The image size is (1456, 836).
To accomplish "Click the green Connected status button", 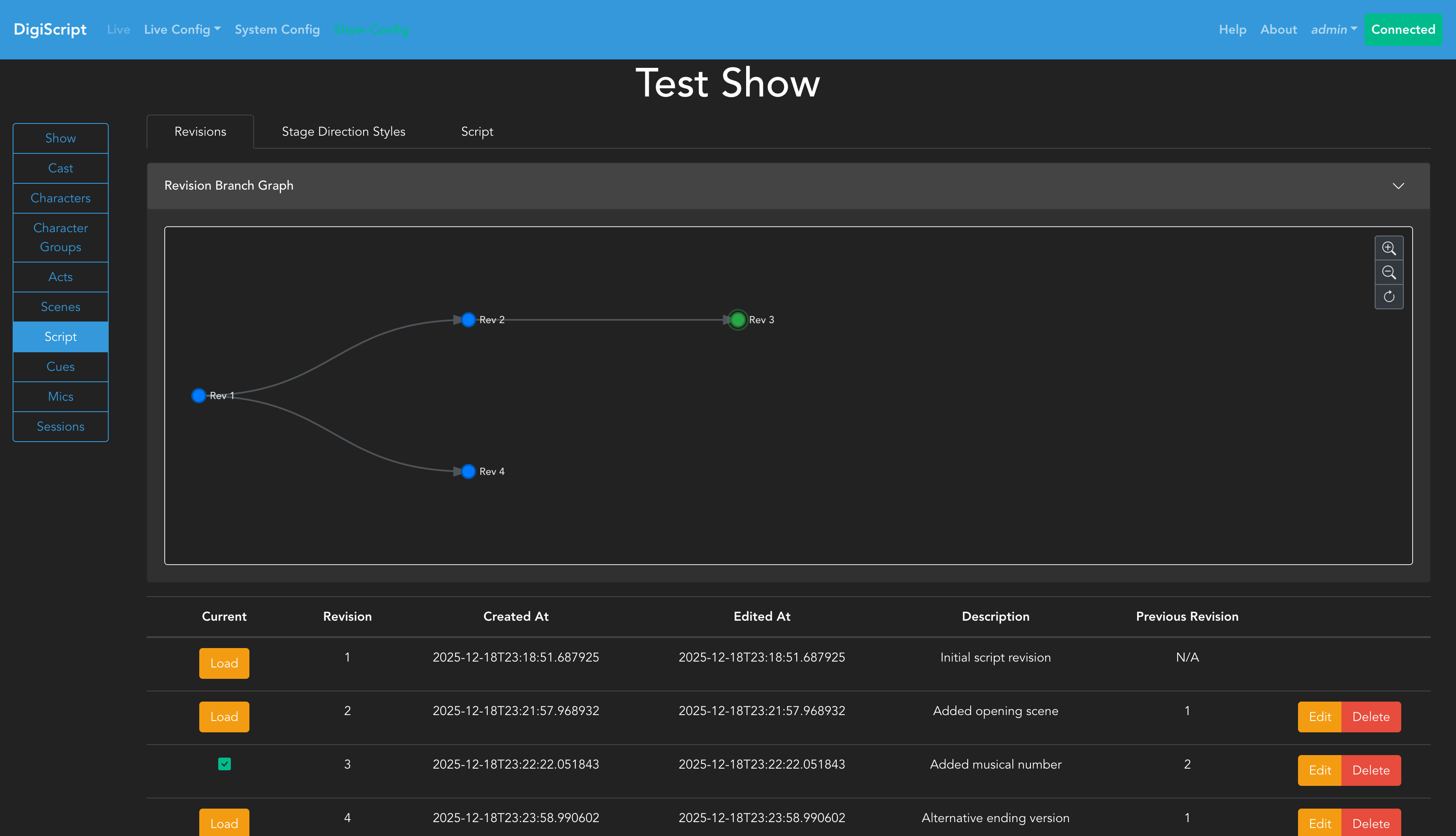I will pos(1402,29).
